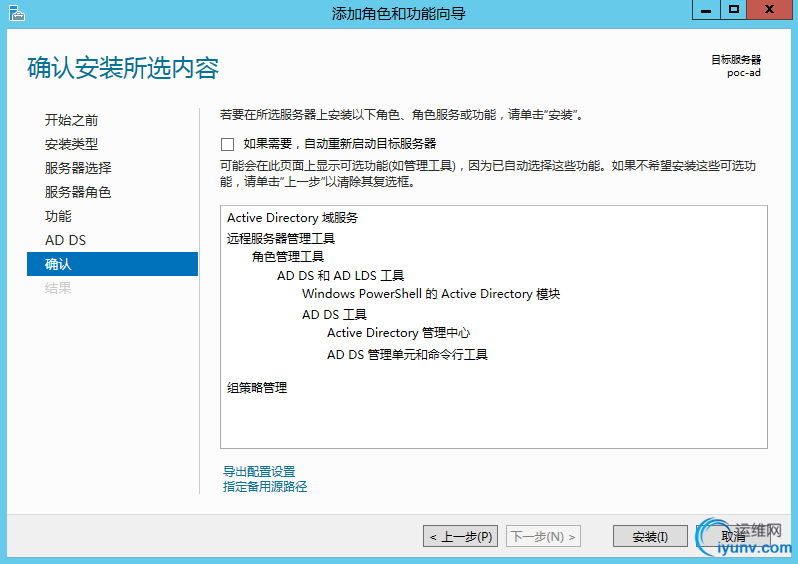This screenshot has height=564, width=798.
Task: Switch to the 服务器角色 step
Action: (x=78, y=192)
